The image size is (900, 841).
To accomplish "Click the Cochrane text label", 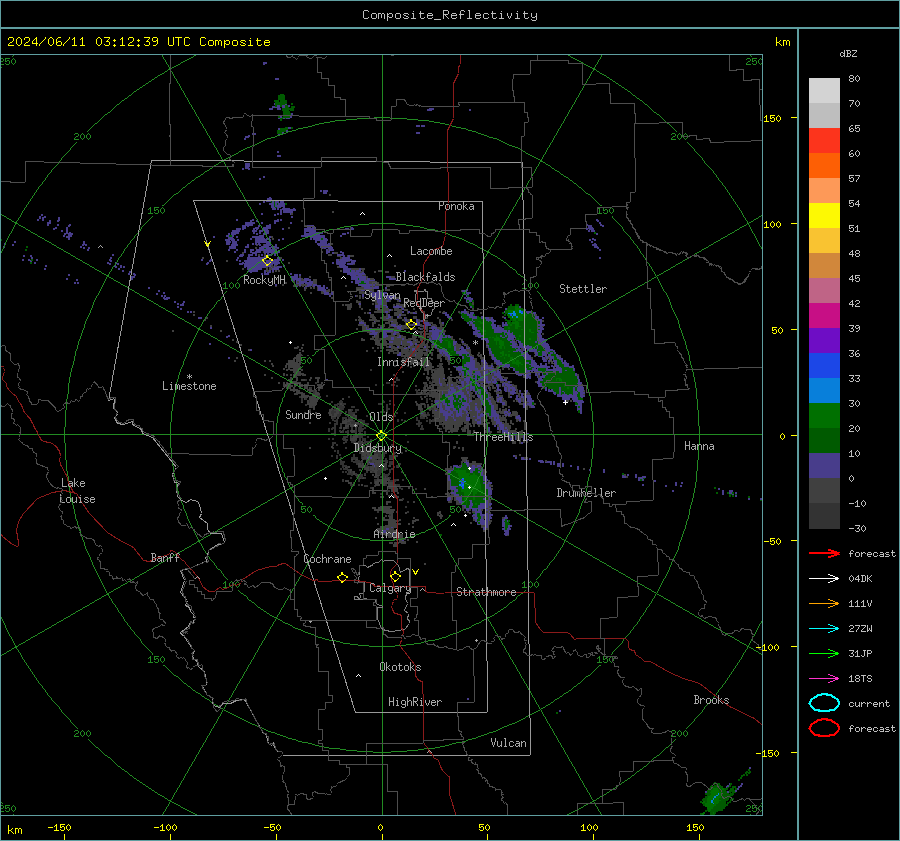I will 327,559.
